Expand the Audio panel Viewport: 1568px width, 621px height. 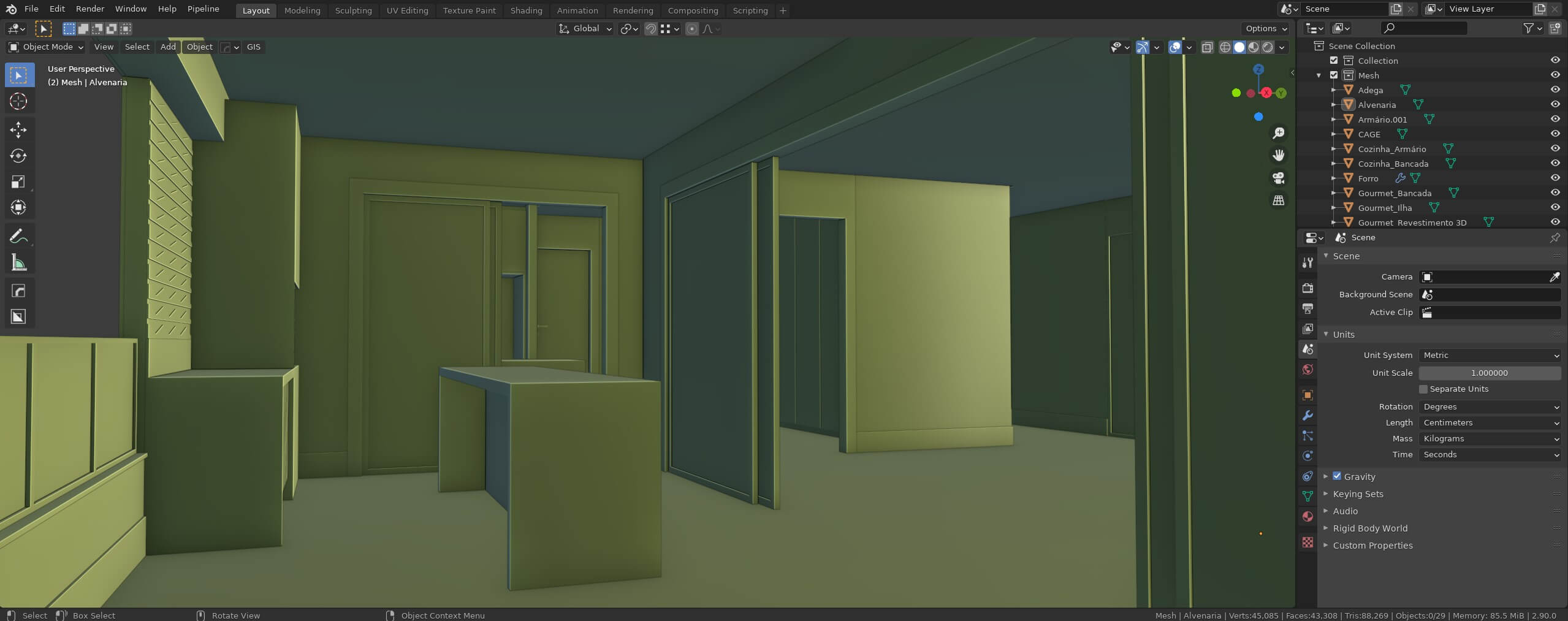point(1345,511)
